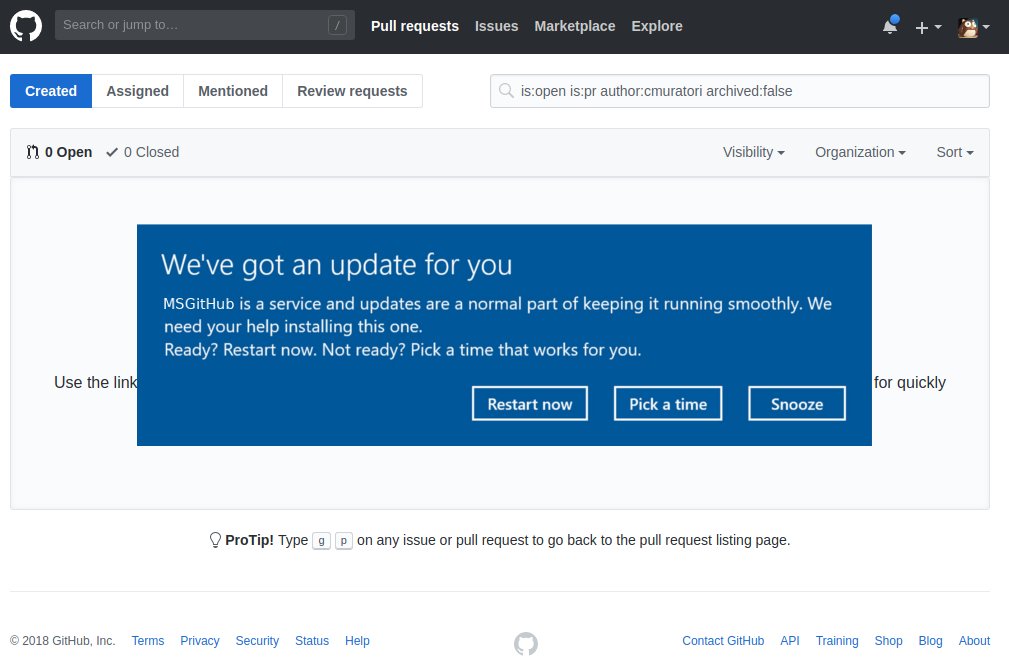Open Explore in top navigation
The image size is (1009, 665).
656,26
